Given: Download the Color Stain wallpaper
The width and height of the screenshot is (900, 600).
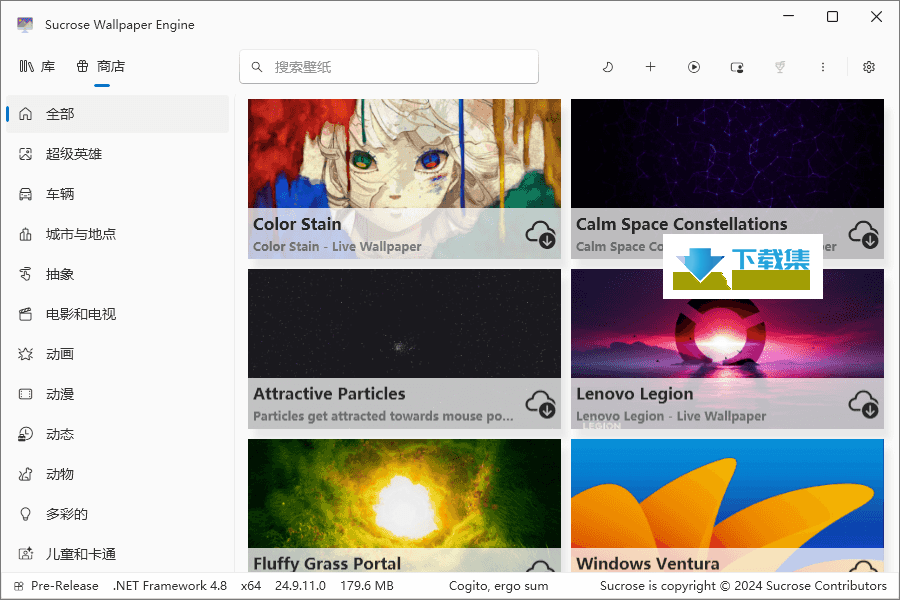Looking at the screenshot, I should pos(541,234).
